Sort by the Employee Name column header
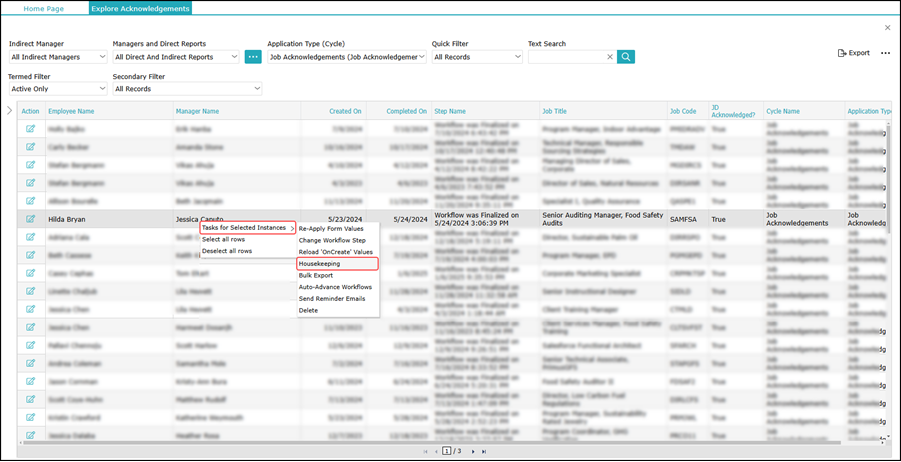901x462 pixels. click(x=71, y=111)
